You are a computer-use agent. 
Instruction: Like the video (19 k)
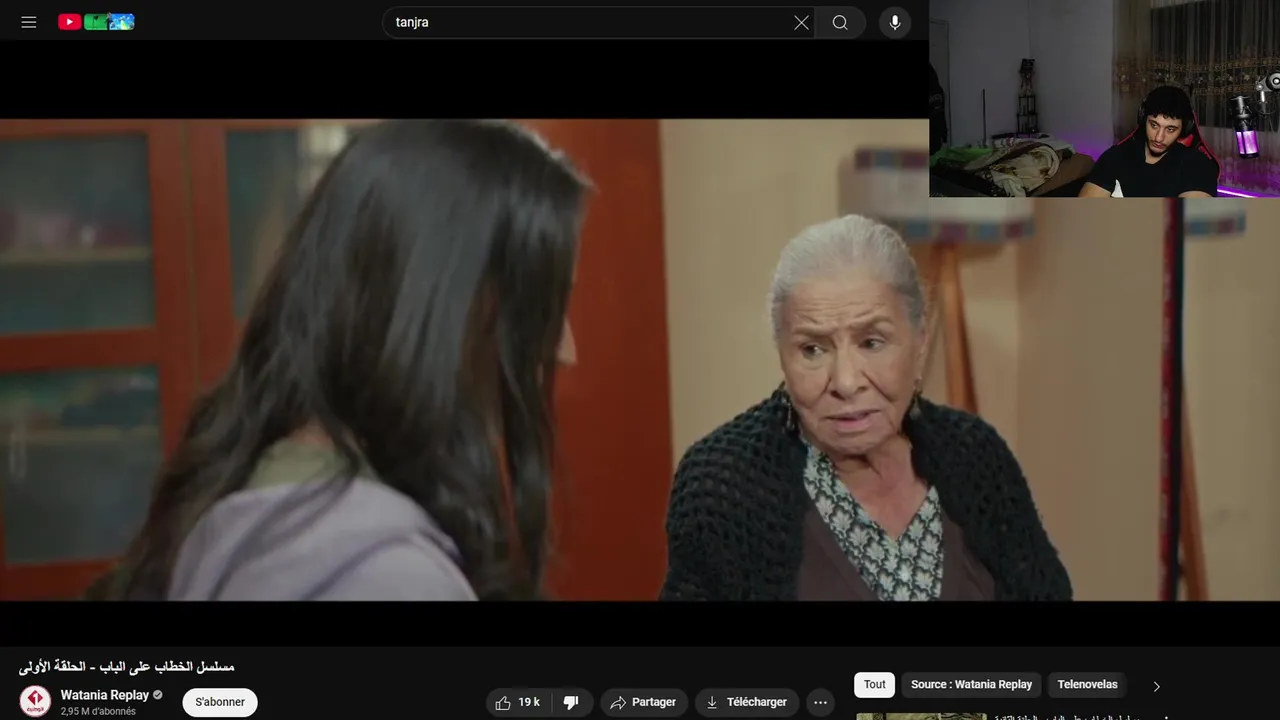(x=518, y=702)
